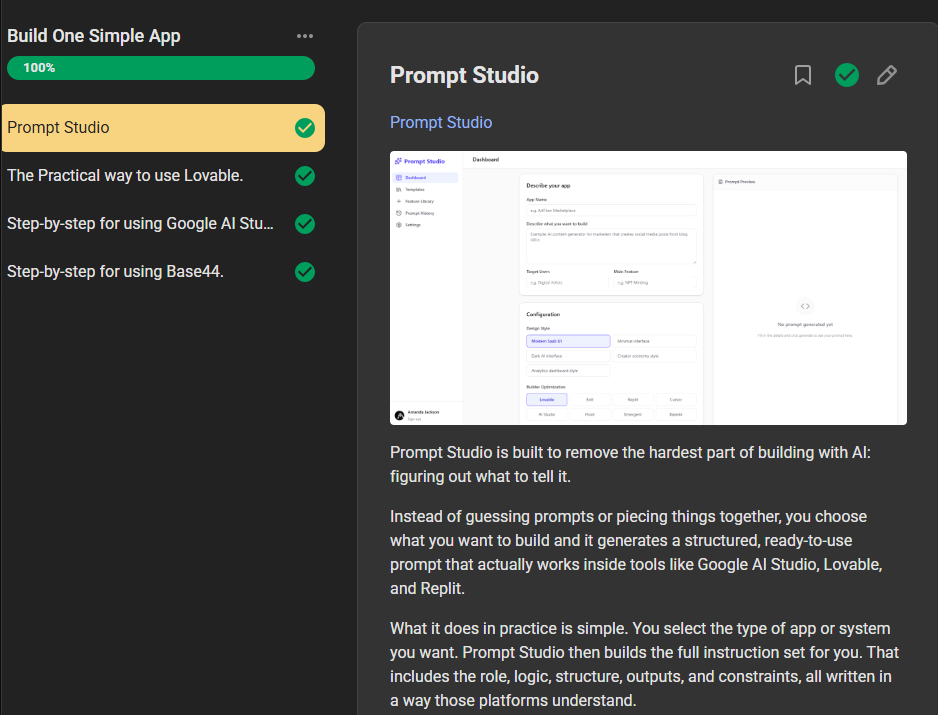Viewport: 938px width, 715px height.
Task: Toggle the green completion check in lesson header
Action: point(846,75)
